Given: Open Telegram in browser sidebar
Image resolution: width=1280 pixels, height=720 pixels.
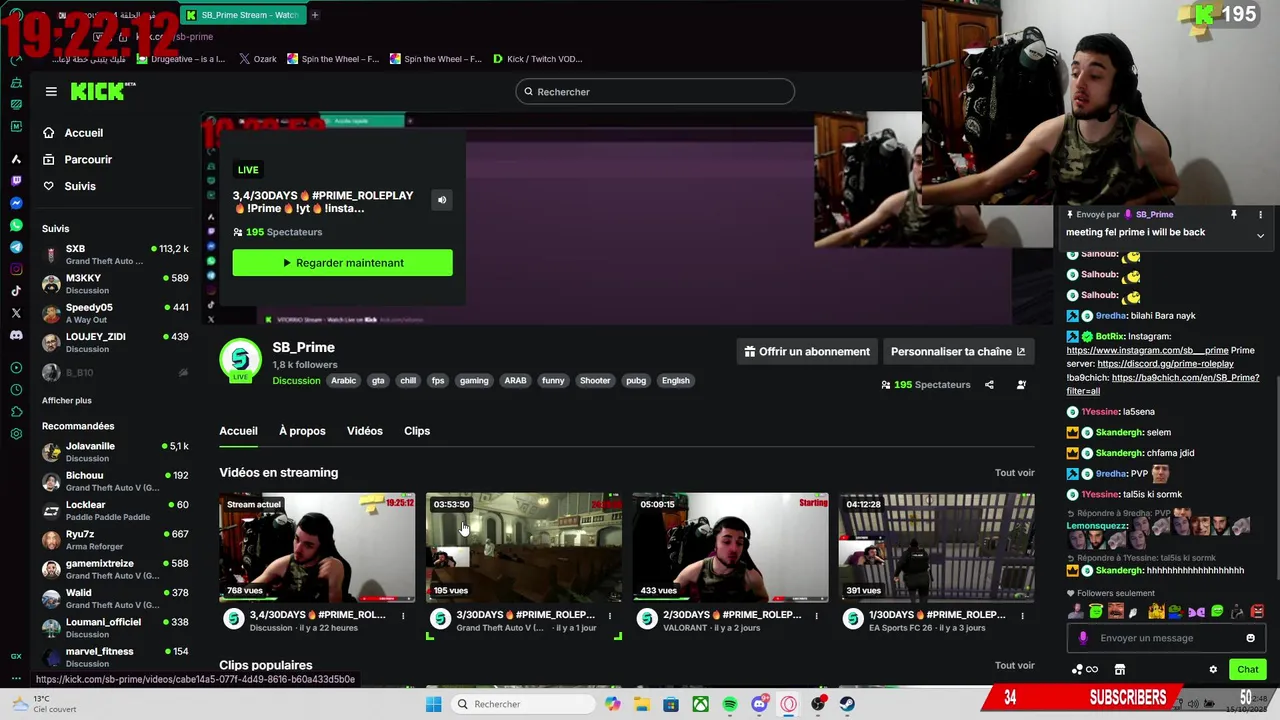Looking at the screenshot, I should pos(16,247).
